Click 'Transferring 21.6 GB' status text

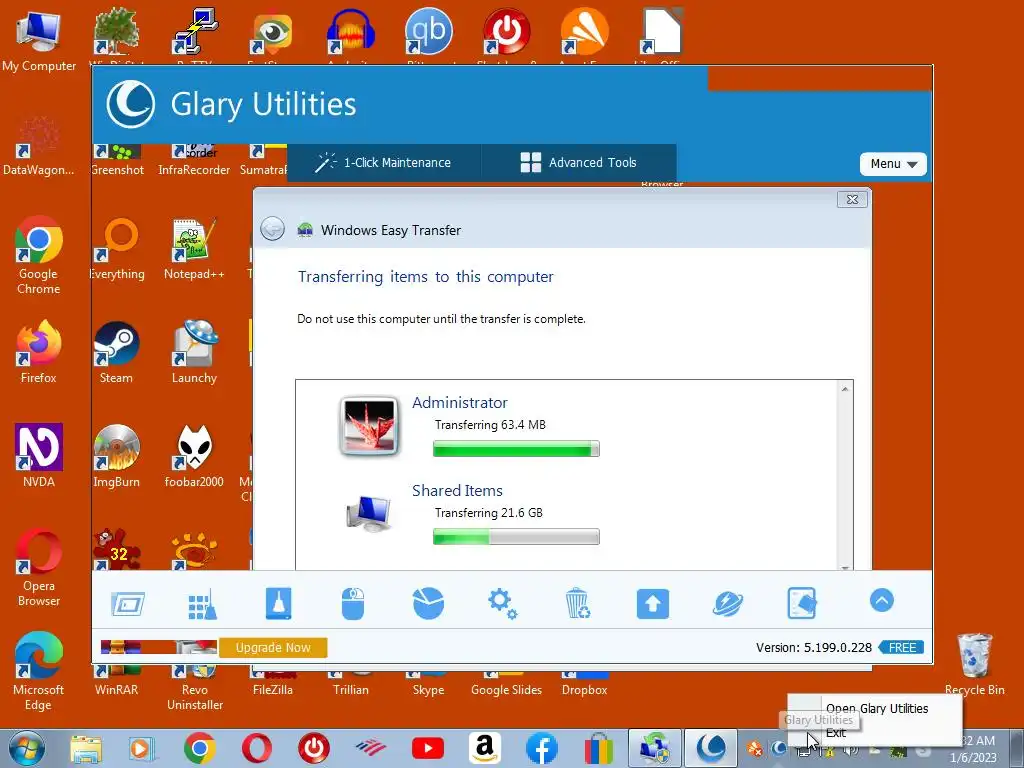[x=489, y=513]
